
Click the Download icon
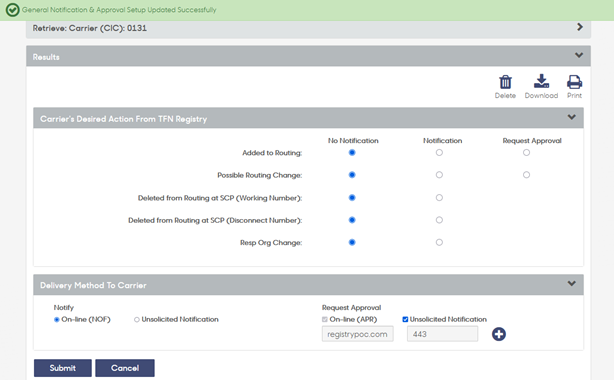[x=541, y=81]
